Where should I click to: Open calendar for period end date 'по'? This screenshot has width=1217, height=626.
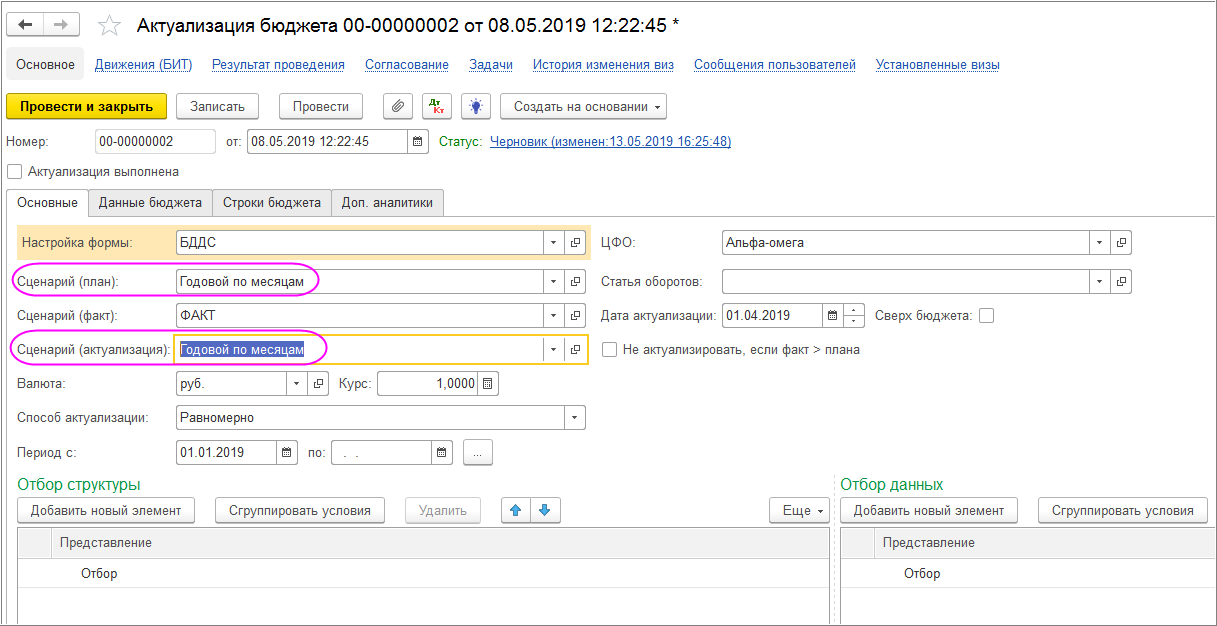[442, 453]
